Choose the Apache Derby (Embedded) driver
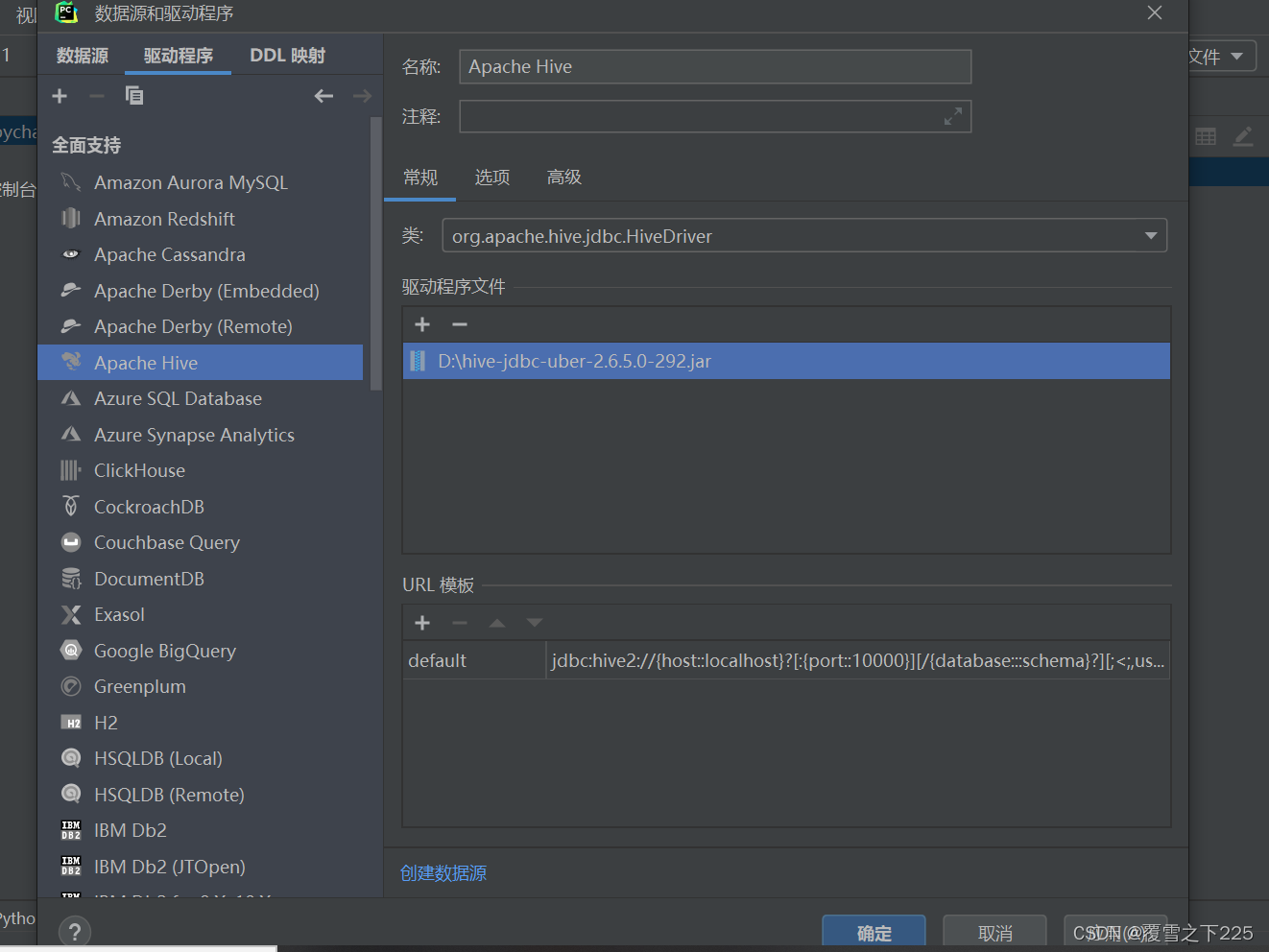 coord(200,291)
